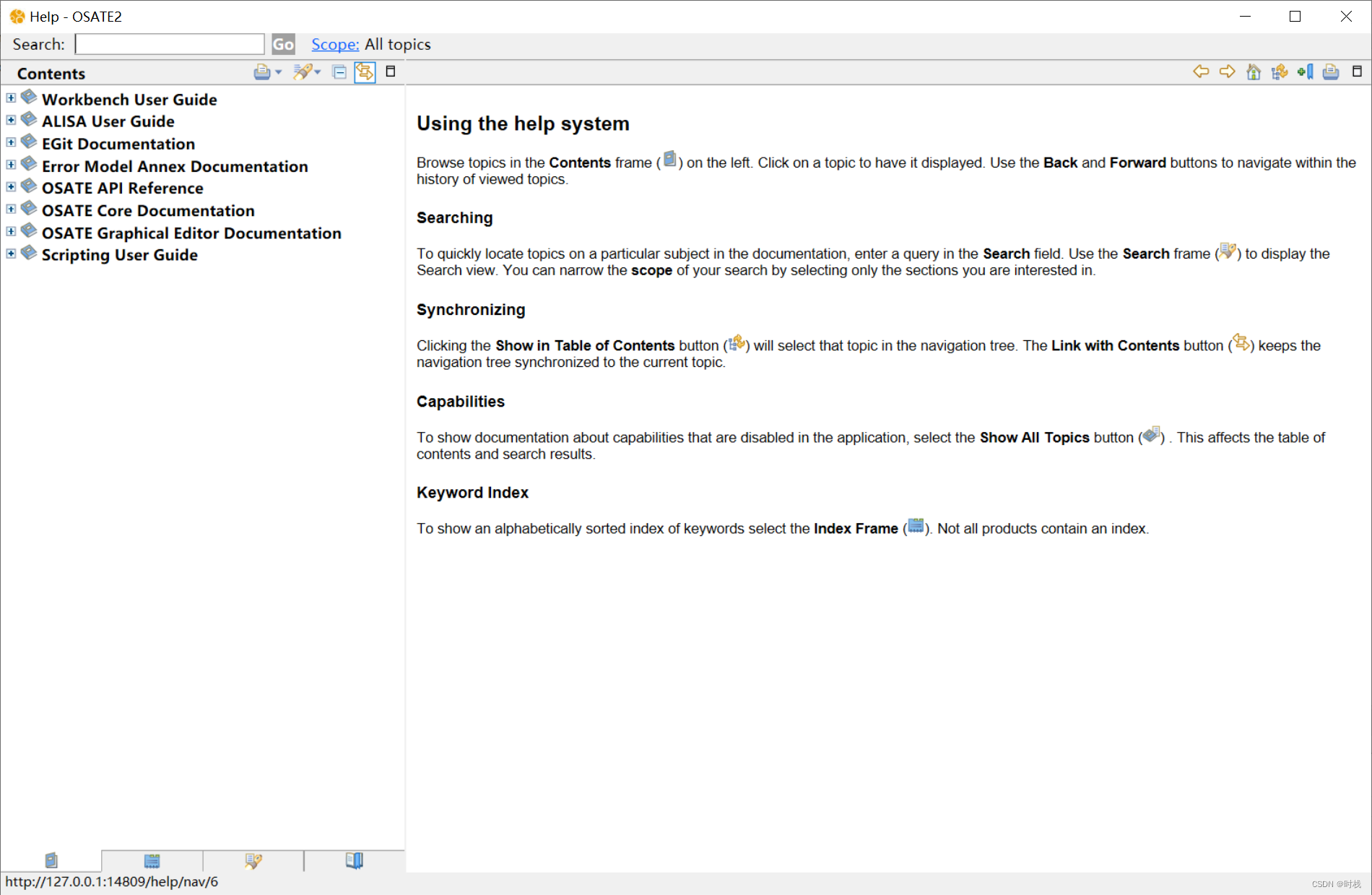1372x895 pixels.
Task: Expand the EGit Documentation node
Action: [x=11, y=142]
